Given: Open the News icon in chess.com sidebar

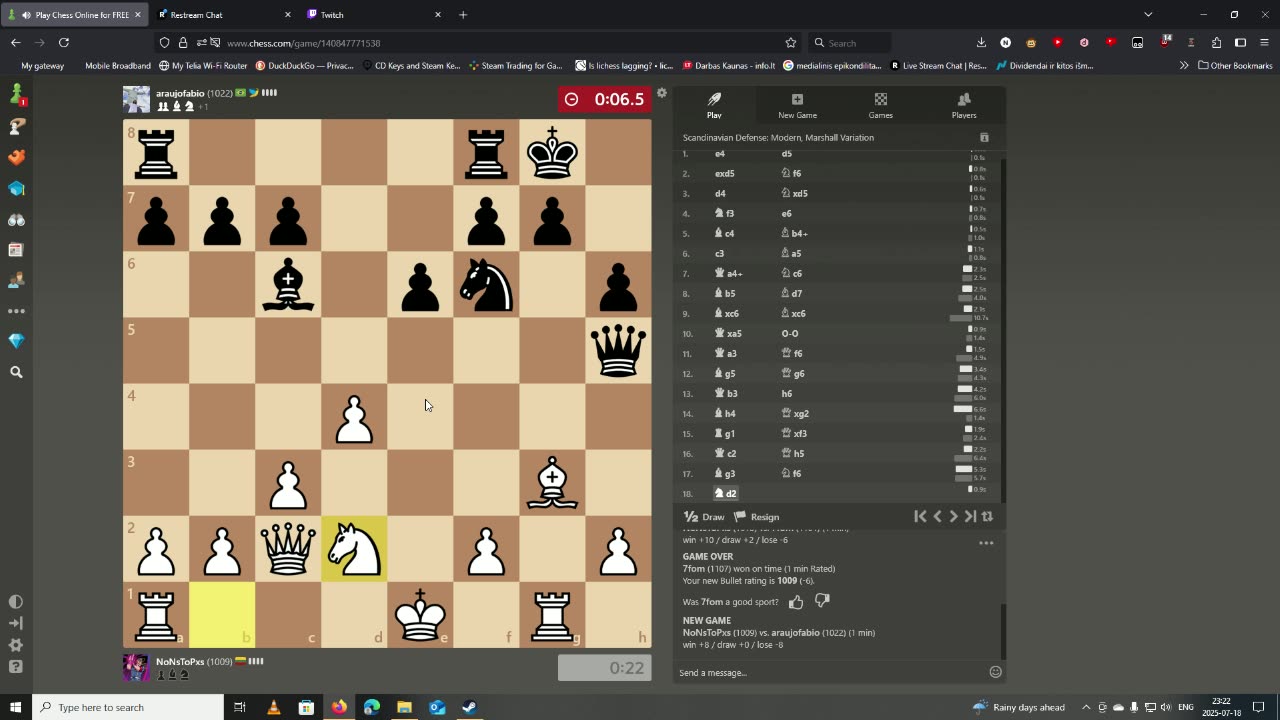Looking at the screenshot, I should coord(16,250).
